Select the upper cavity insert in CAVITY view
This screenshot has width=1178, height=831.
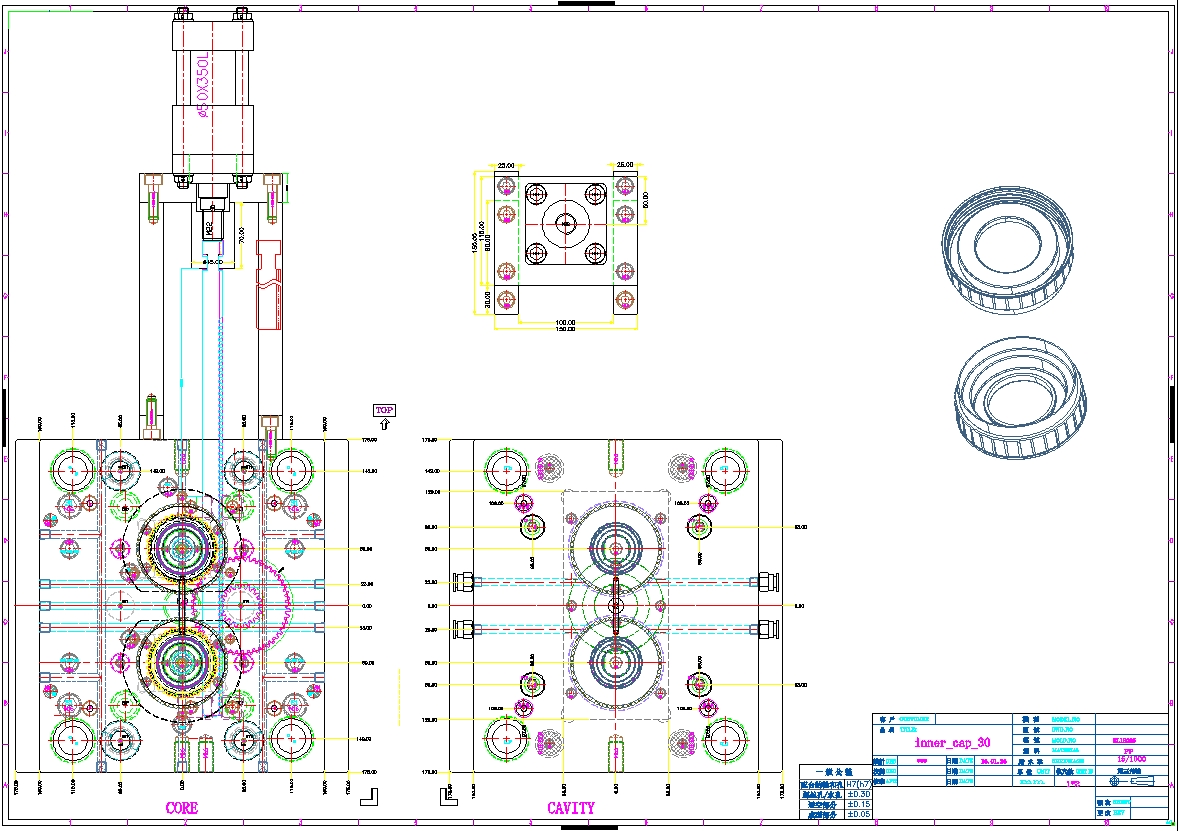[616, 549]
